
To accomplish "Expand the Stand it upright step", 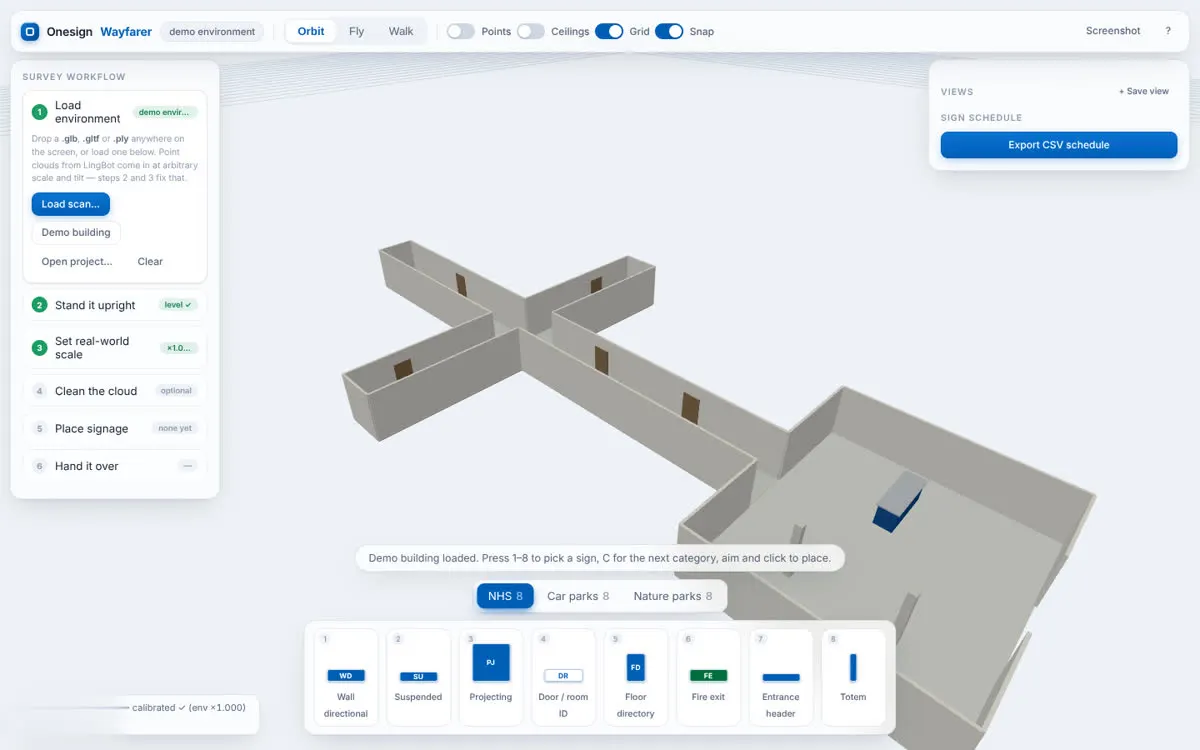I will point(115,305).
